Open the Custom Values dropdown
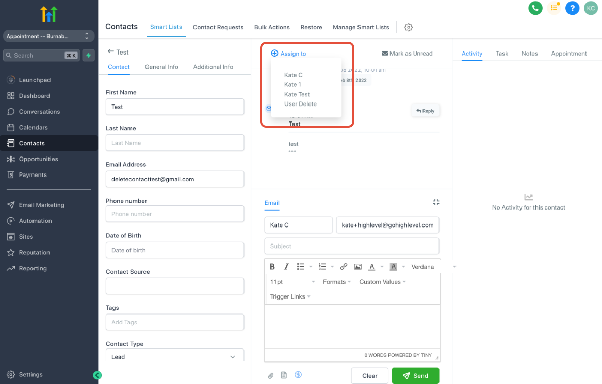 (382, 282)
